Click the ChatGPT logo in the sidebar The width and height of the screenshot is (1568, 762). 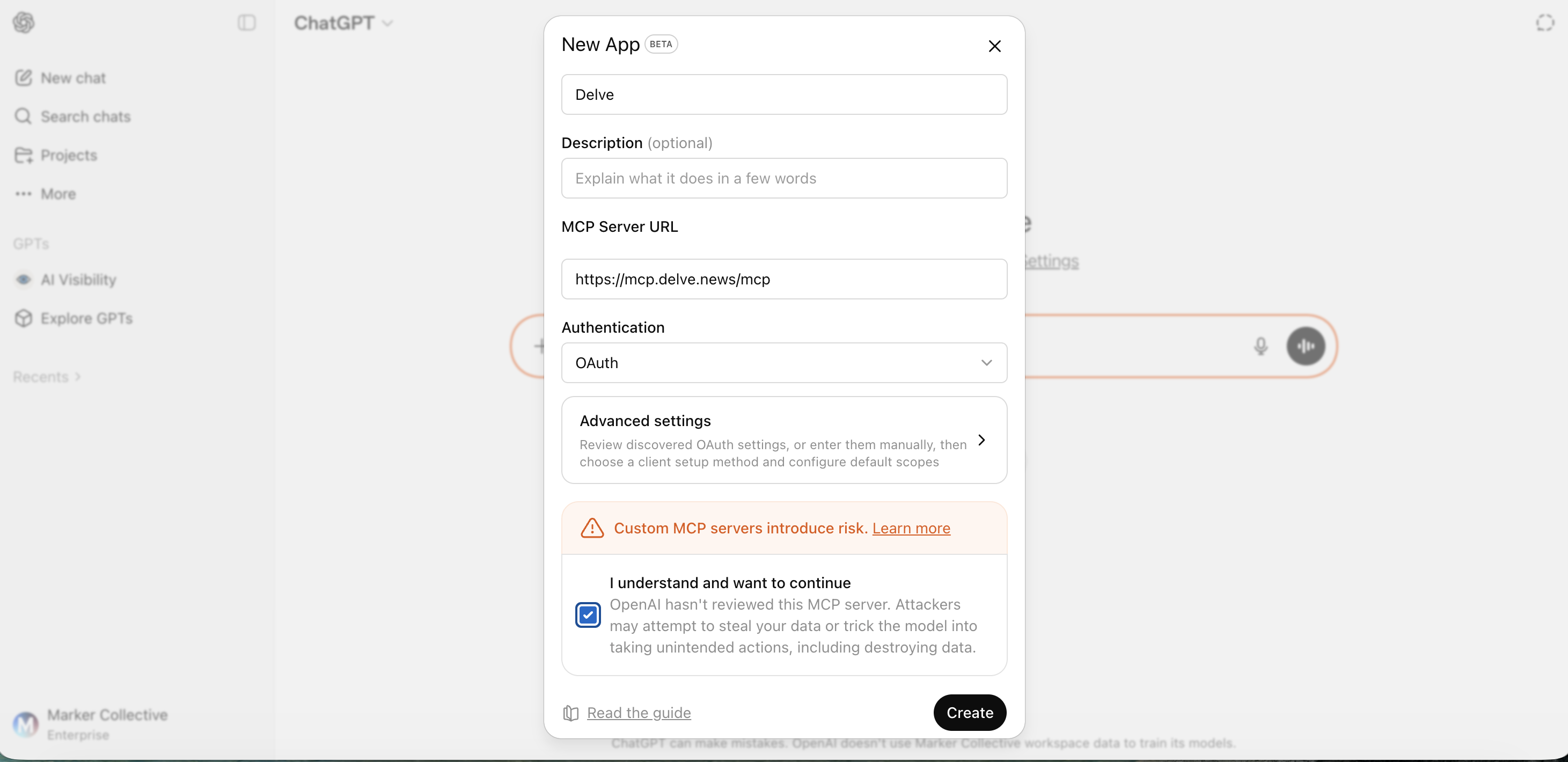tap(24, 23)
